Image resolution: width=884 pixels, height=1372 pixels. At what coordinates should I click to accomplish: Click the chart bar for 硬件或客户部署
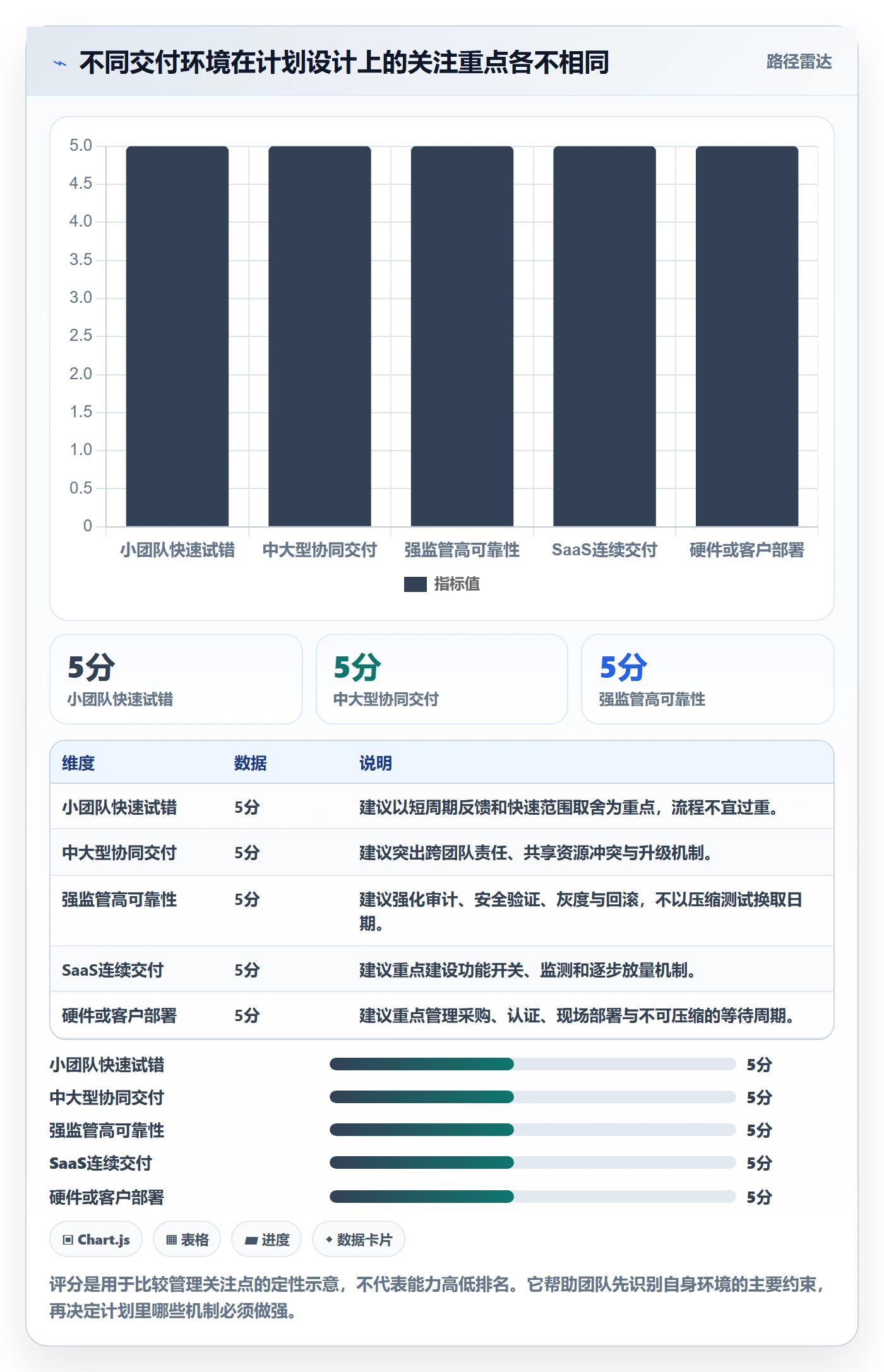tap(747, 336)
